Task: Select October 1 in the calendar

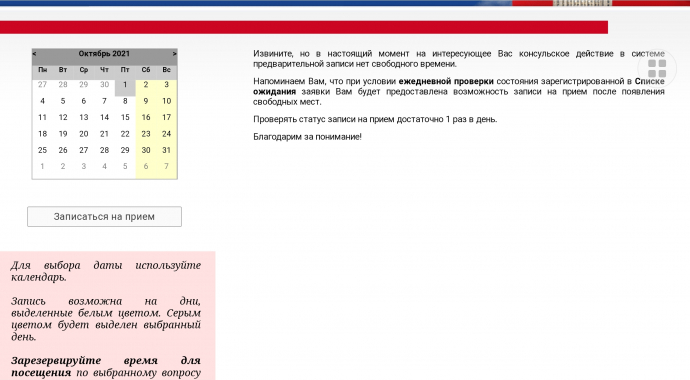Action: point(125,85)
